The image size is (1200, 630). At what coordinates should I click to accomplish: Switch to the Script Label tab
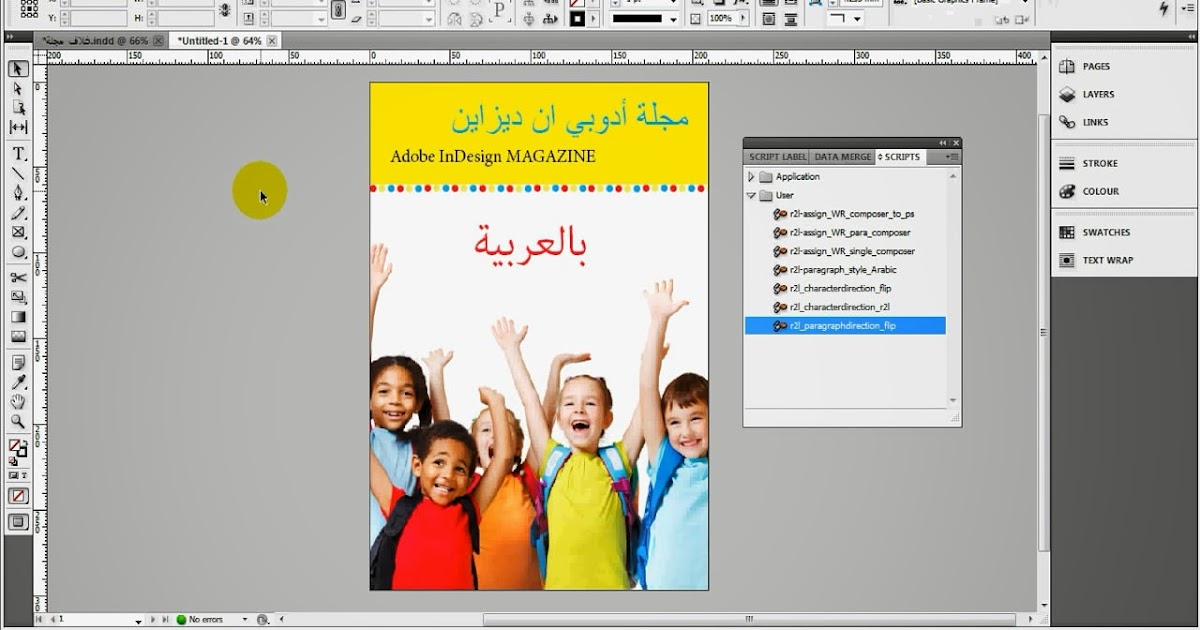[778, 157]
